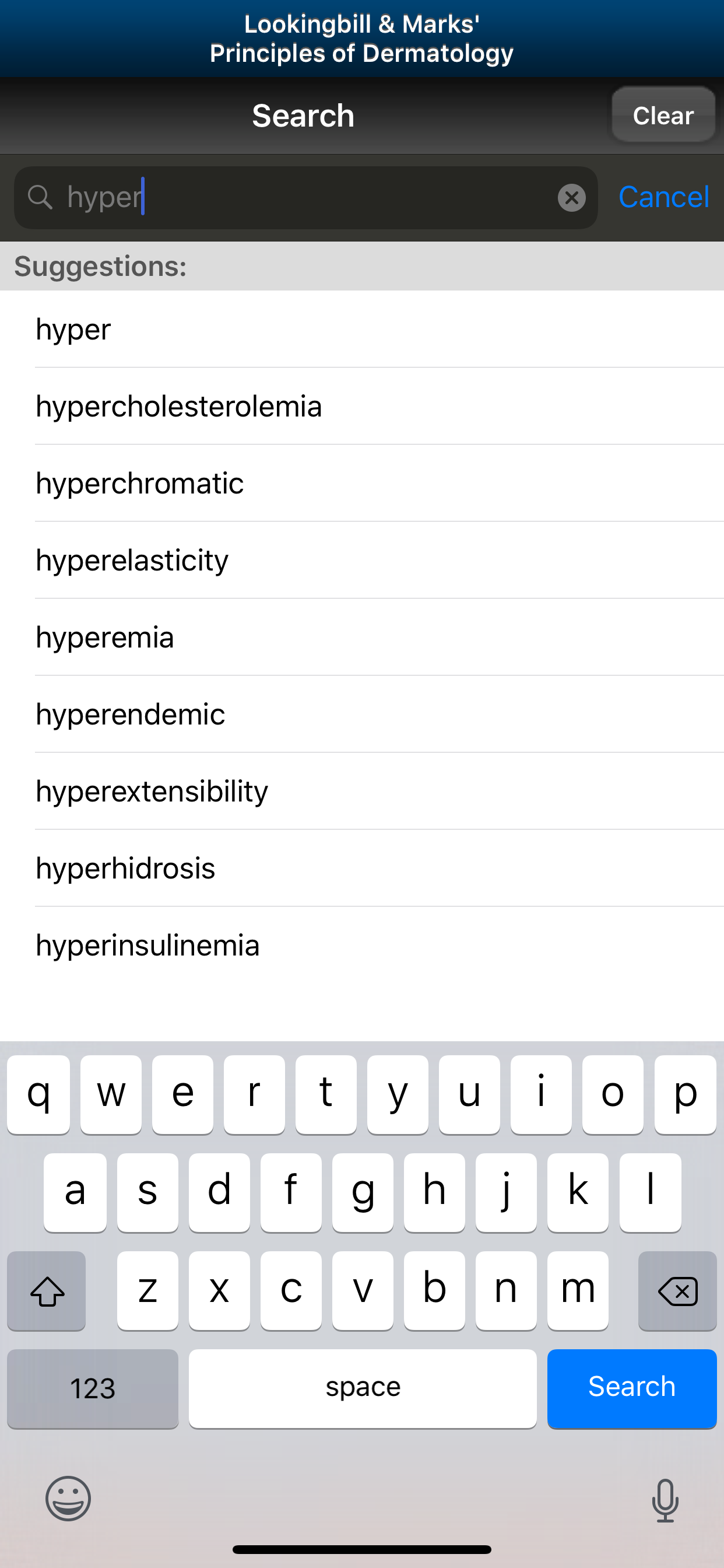Viewport: 724px width, 1568px height.
Task: Cancel the search
Action: [663, 197]
